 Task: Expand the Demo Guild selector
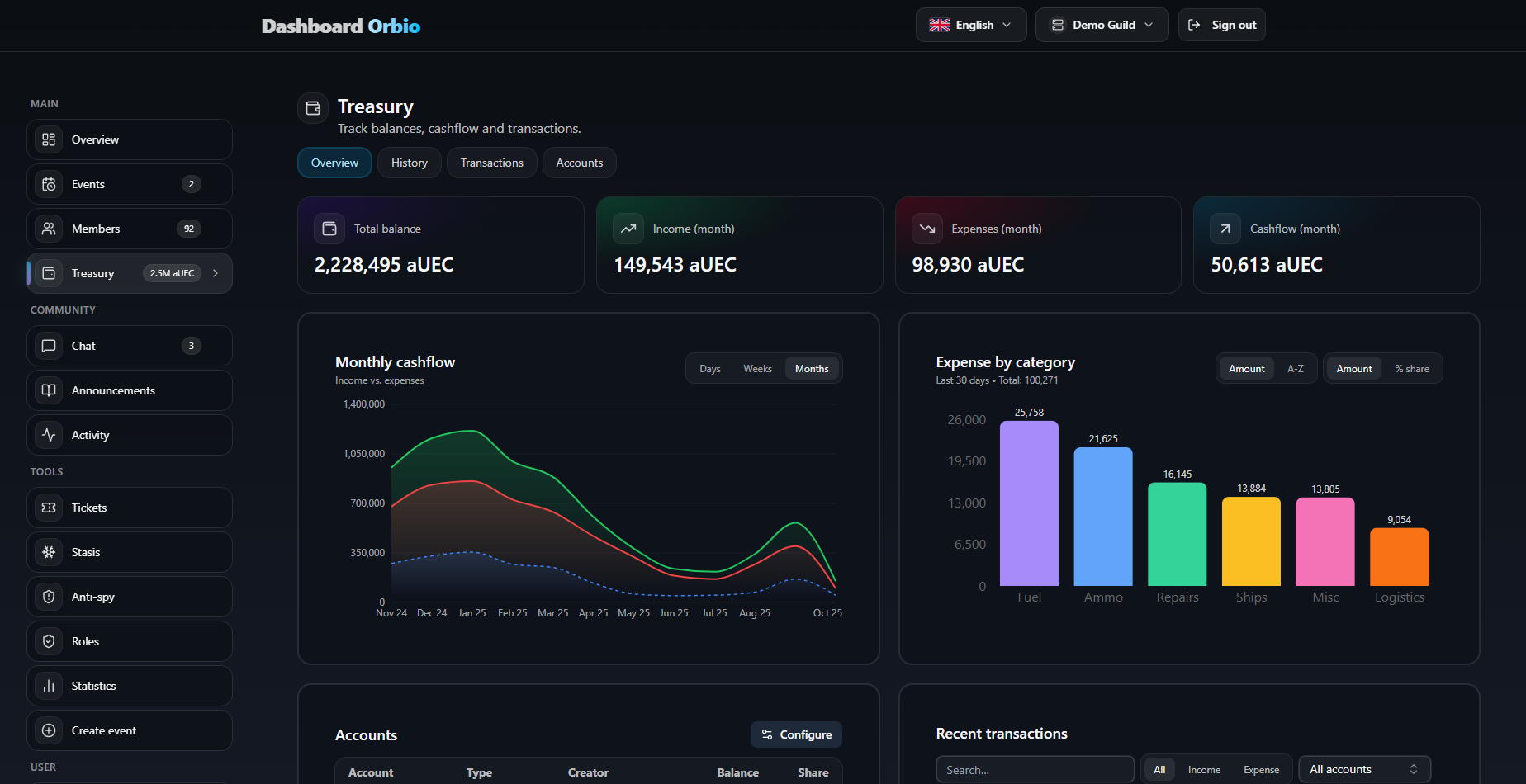point(1102,25)
